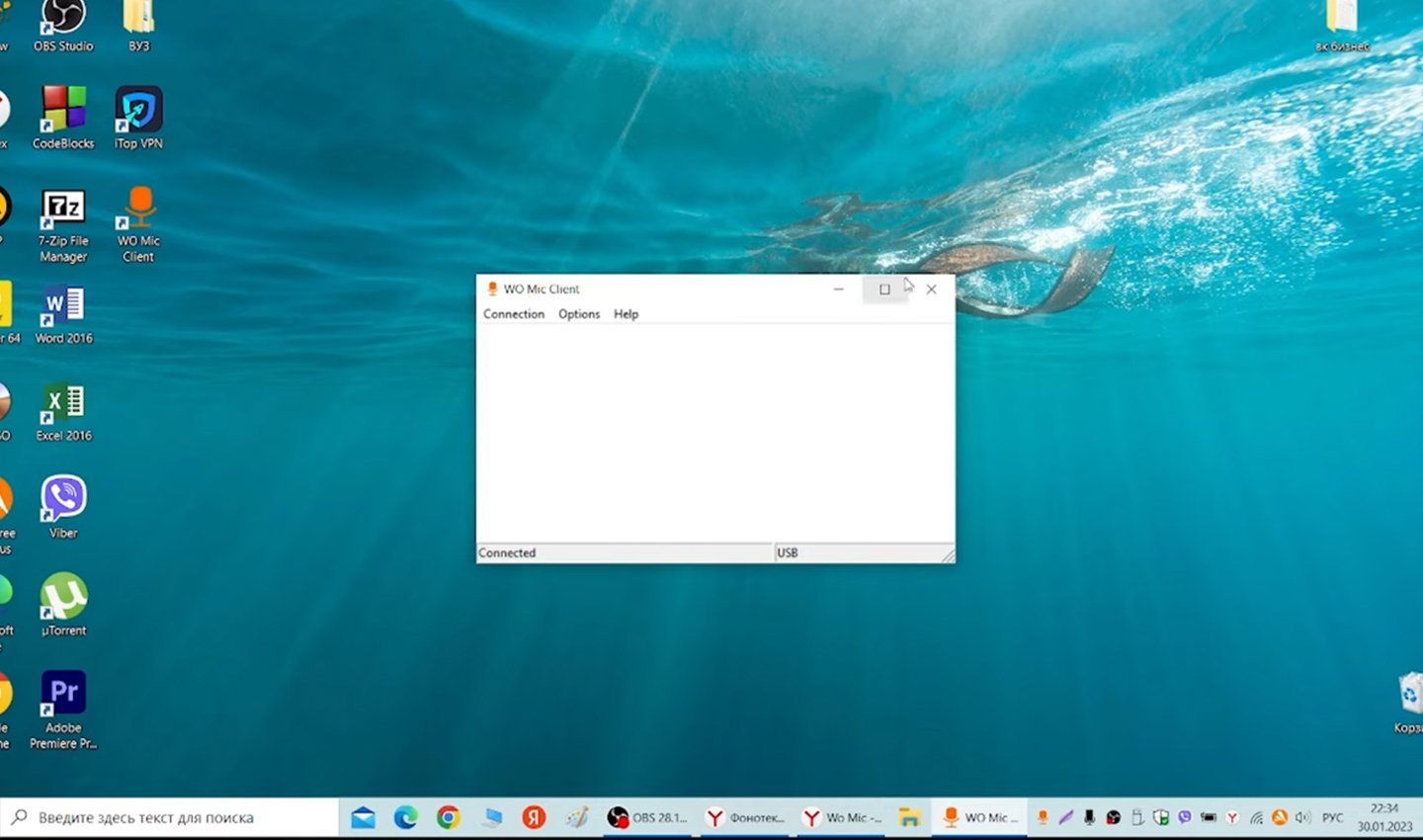Switch to Wo Mic Yandex browser taskbar window
This screenshot has width=1423, height=840.
842,817
